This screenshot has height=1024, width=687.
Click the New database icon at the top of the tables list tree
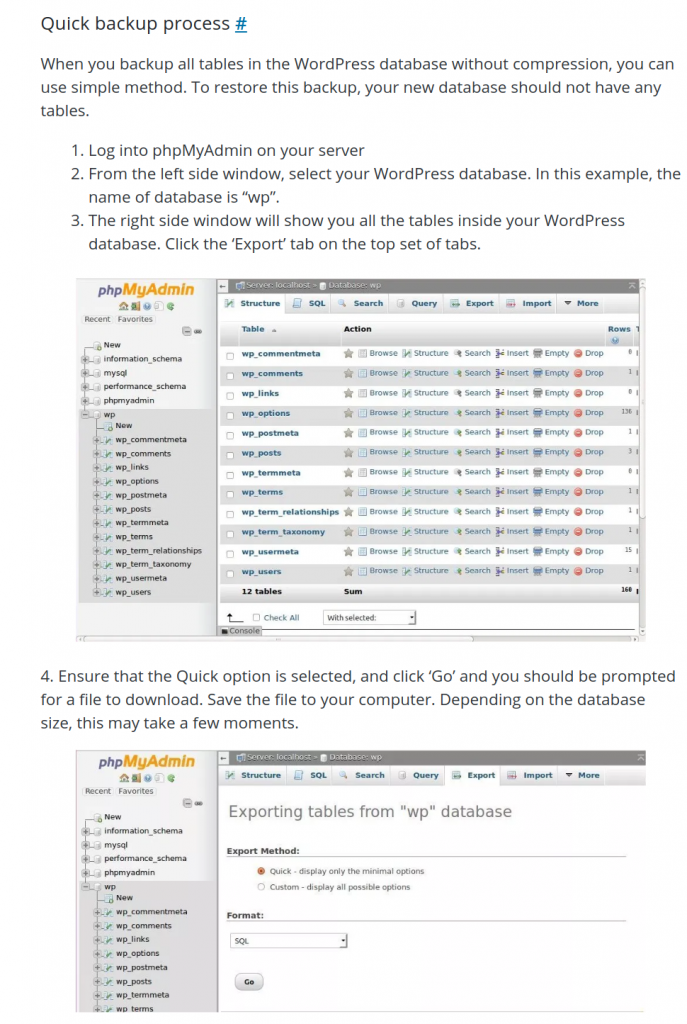[x=98, y=345]
